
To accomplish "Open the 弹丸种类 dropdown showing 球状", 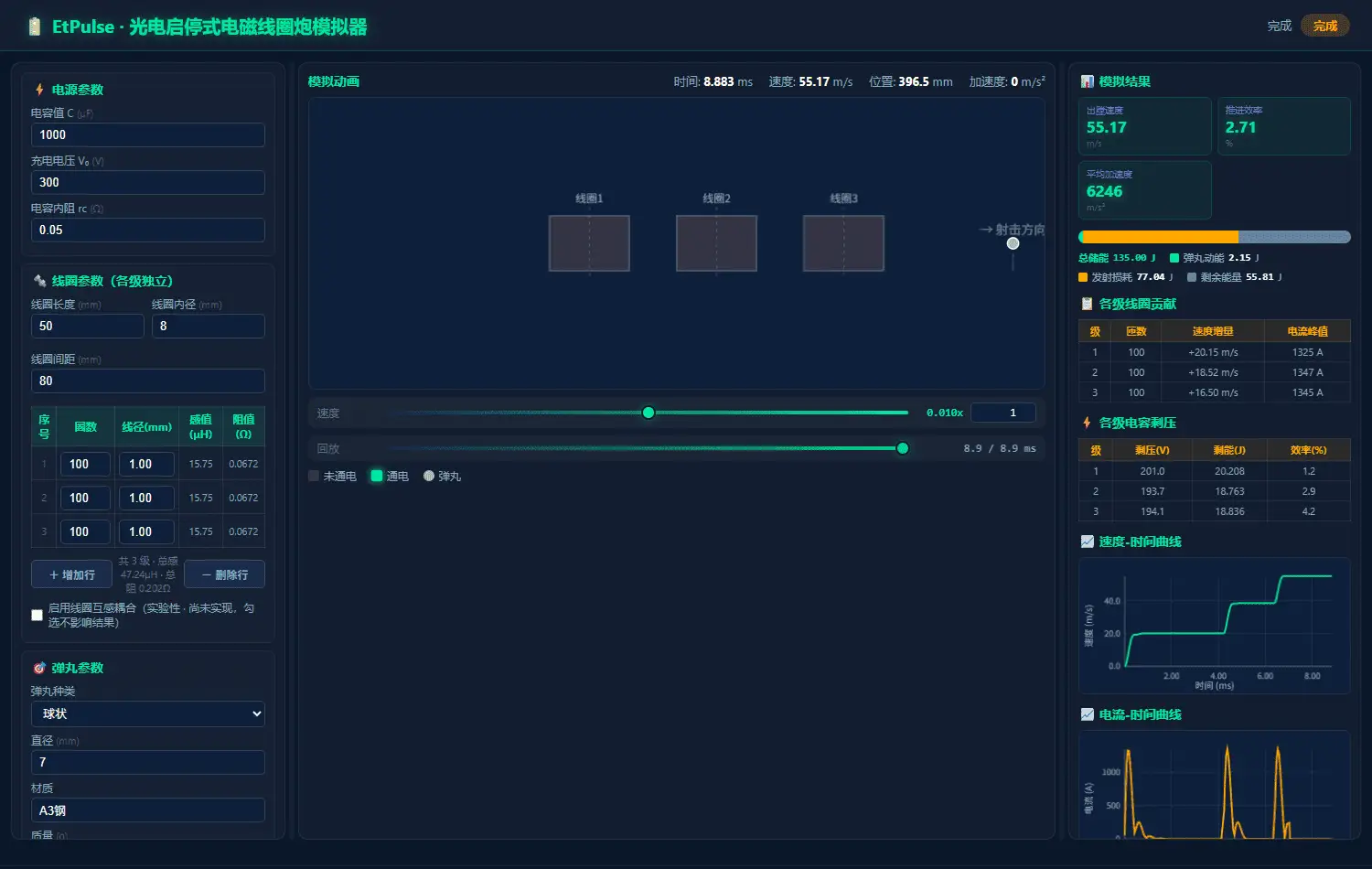I will [148, 713].
